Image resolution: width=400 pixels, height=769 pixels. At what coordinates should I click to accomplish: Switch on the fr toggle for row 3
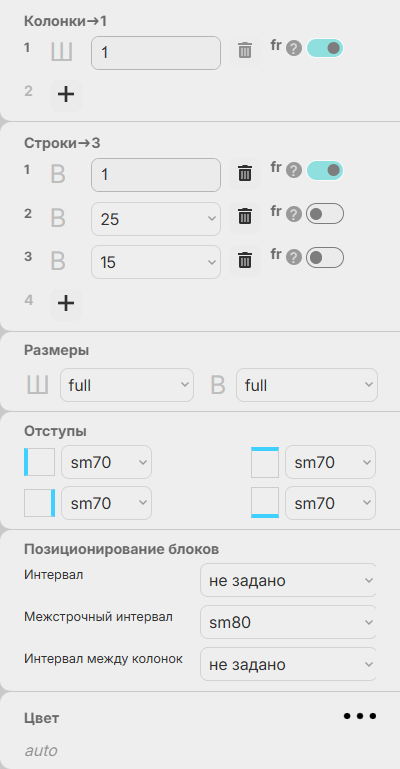click(325, 258)
